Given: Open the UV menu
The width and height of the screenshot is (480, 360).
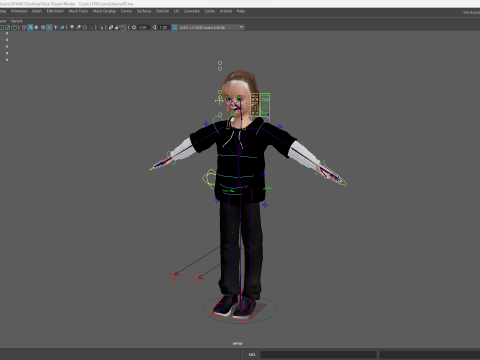Looking at the screenshot, I should tap(176, 11).
